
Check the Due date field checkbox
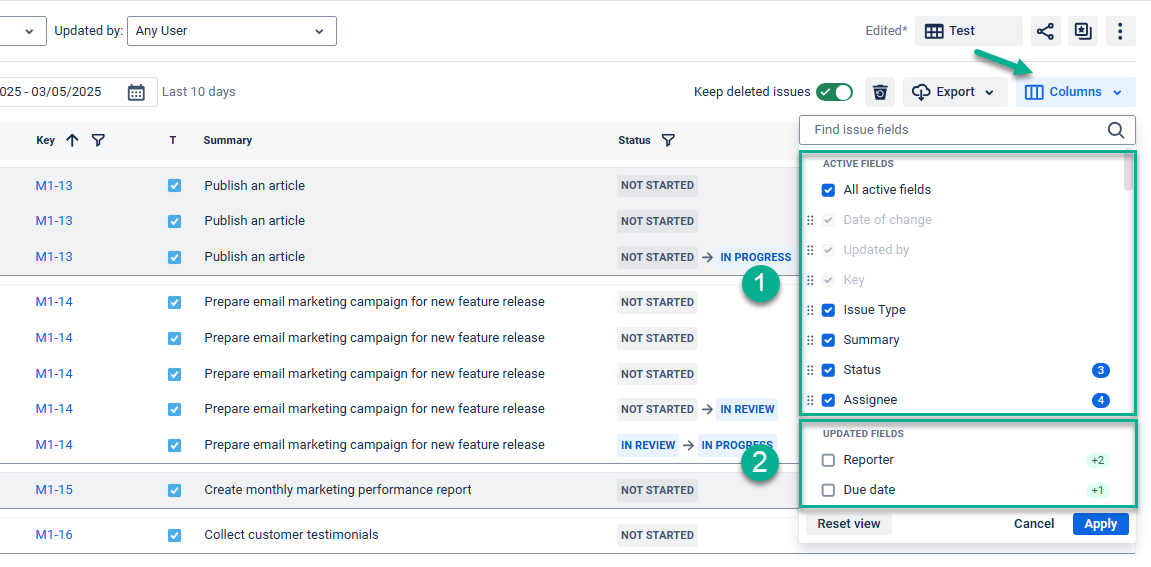click(828, 491)
